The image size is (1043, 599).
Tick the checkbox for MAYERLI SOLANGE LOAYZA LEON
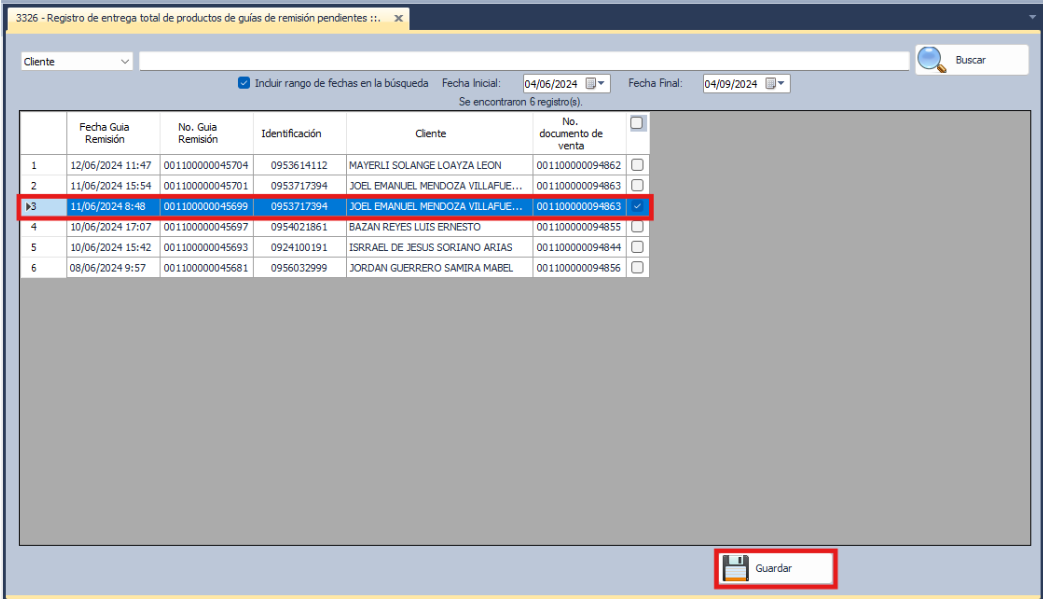click(x=637, y=165)
